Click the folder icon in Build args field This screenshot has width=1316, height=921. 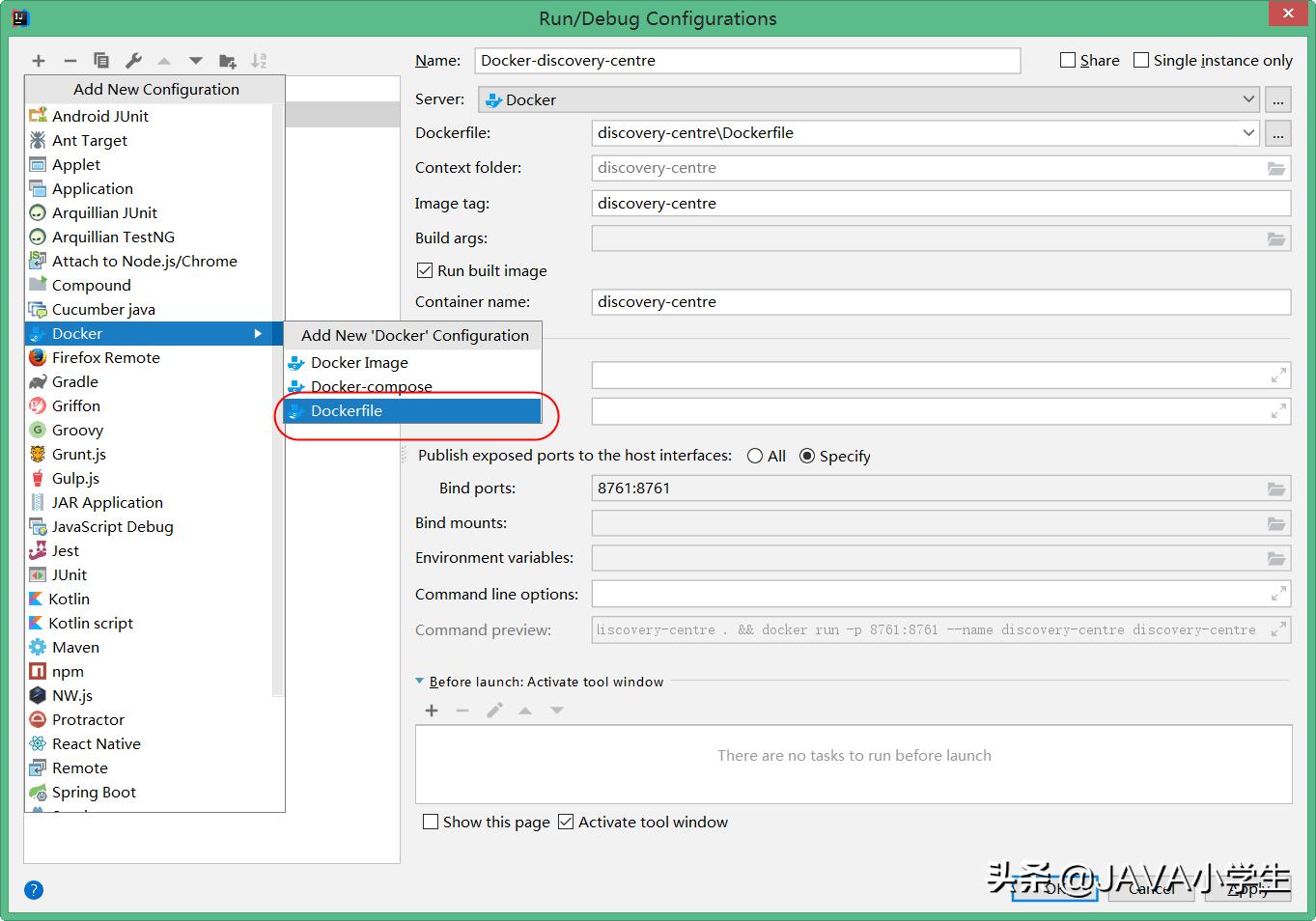click(x=1276, y=238)
